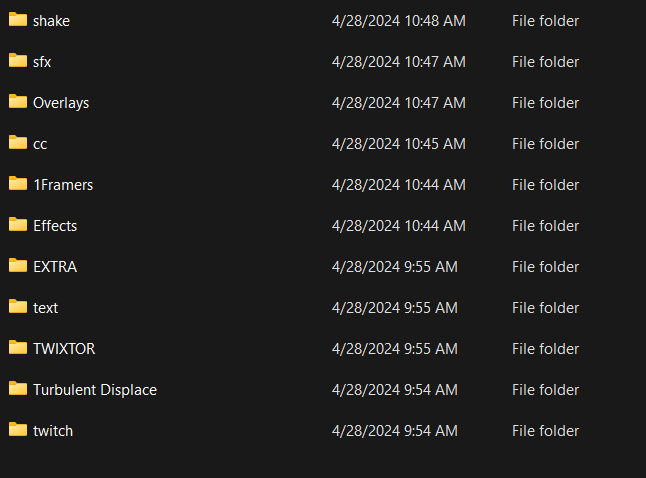Select the text folder icon
Viewport: 646px width, 478px height.
18,307
